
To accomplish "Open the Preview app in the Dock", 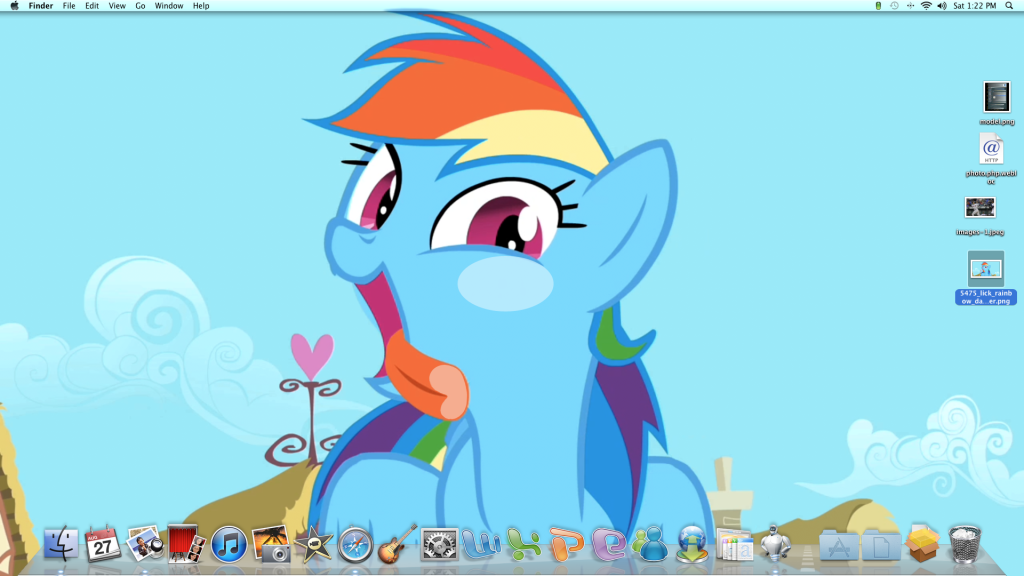I will 734,544.
